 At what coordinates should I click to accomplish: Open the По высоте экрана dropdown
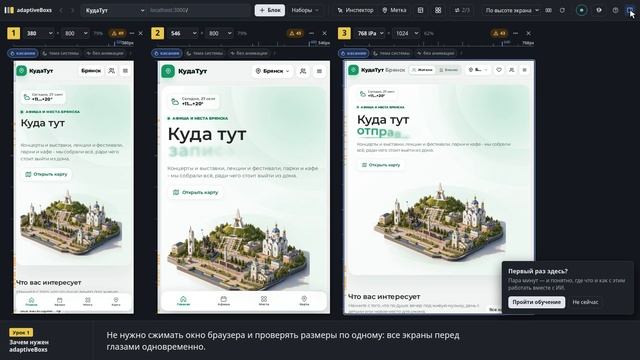[x=512, y=10]
